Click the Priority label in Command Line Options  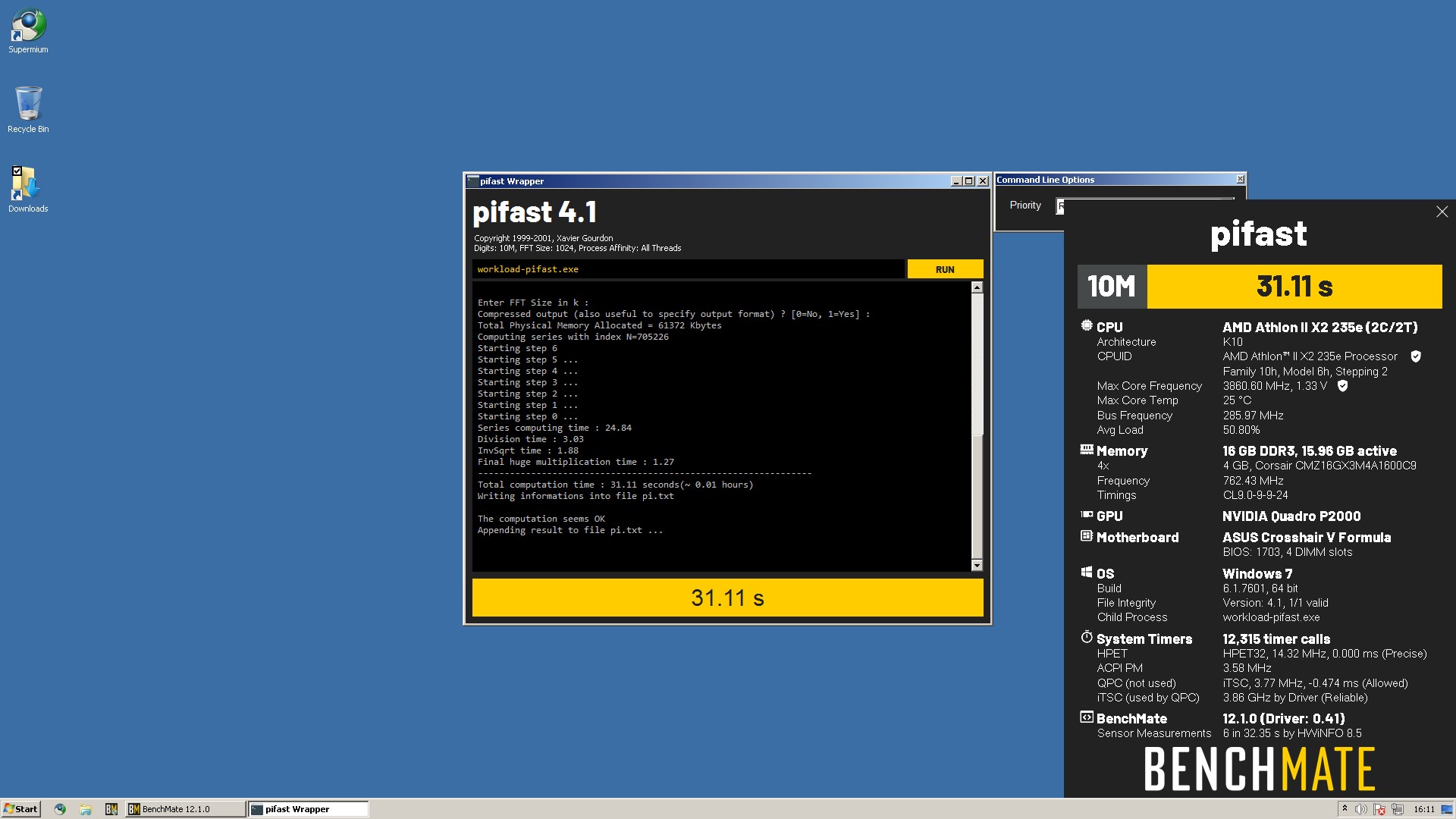(1025, 206)
